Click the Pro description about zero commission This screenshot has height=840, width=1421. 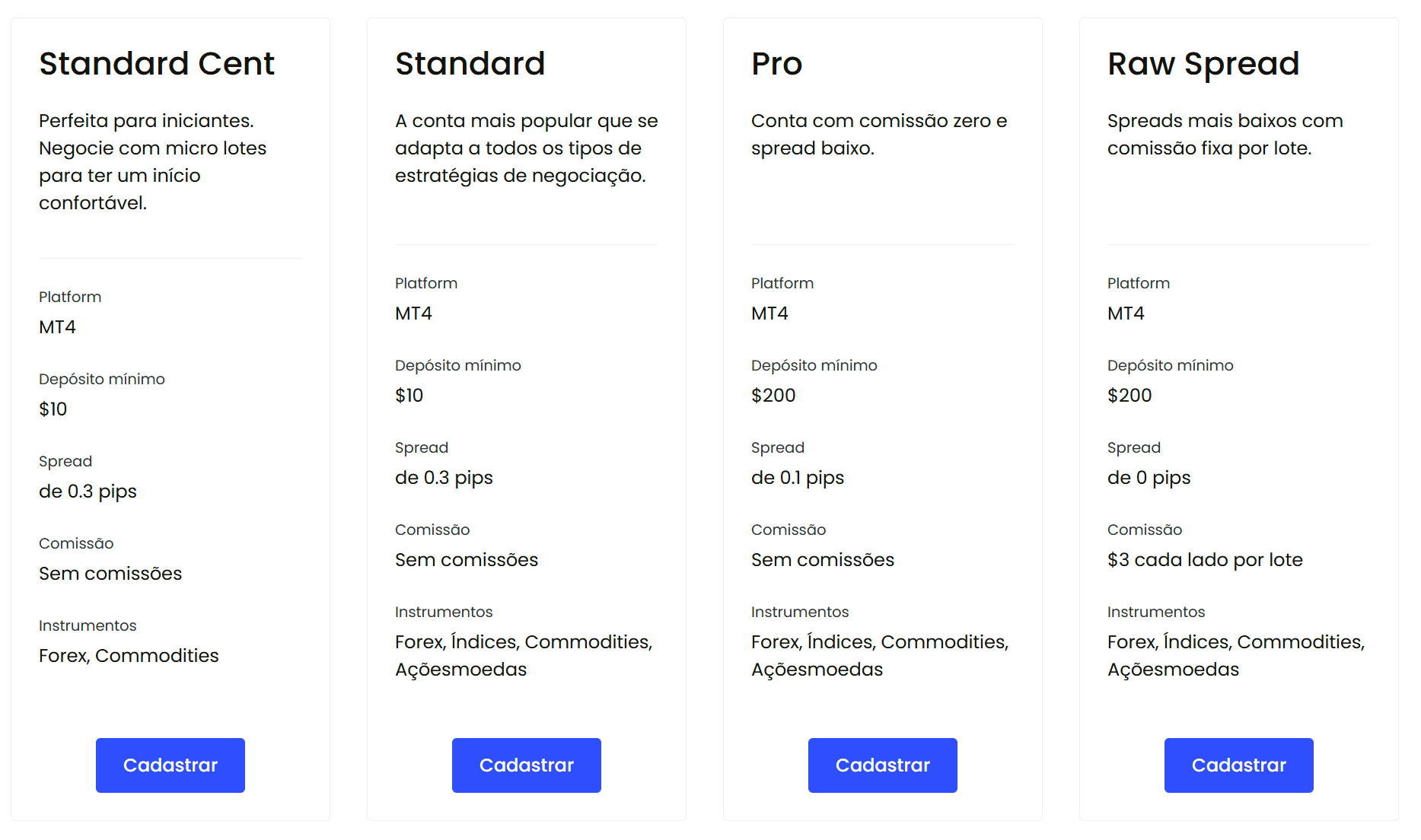pos(879,134)
